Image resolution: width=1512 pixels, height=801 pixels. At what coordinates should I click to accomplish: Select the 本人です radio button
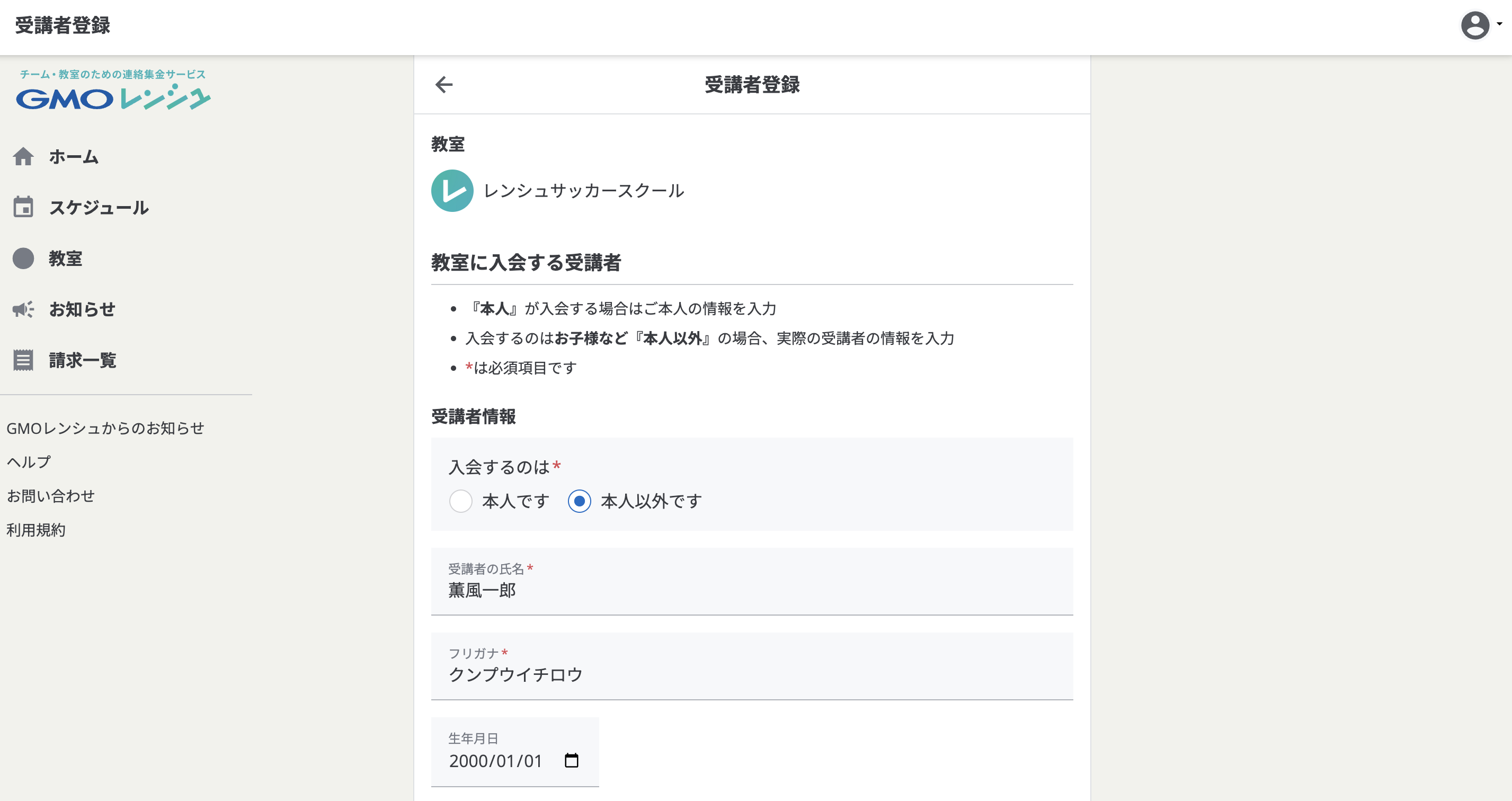tap(461, 501)
